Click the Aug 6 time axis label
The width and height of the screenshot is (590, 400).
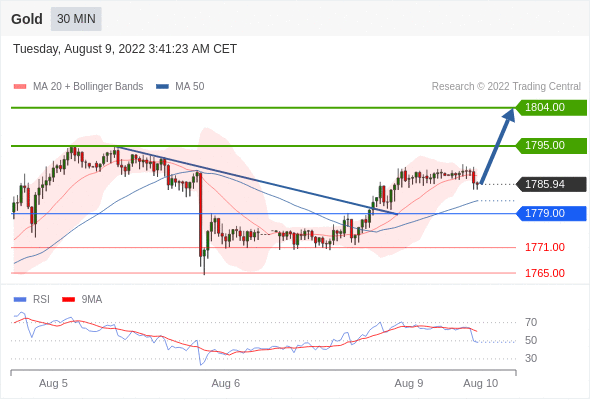tap(225, 383)
